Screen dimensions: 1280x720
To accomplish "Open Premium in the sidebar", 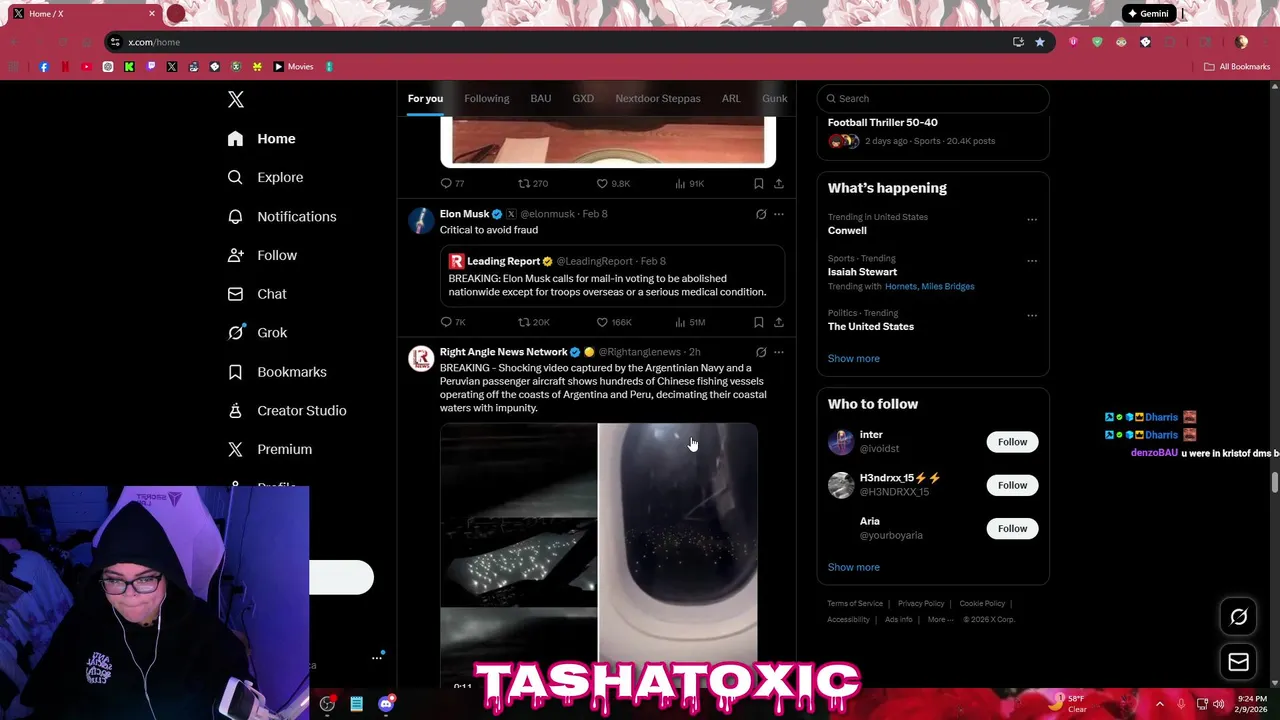I will tap(270, 450).
